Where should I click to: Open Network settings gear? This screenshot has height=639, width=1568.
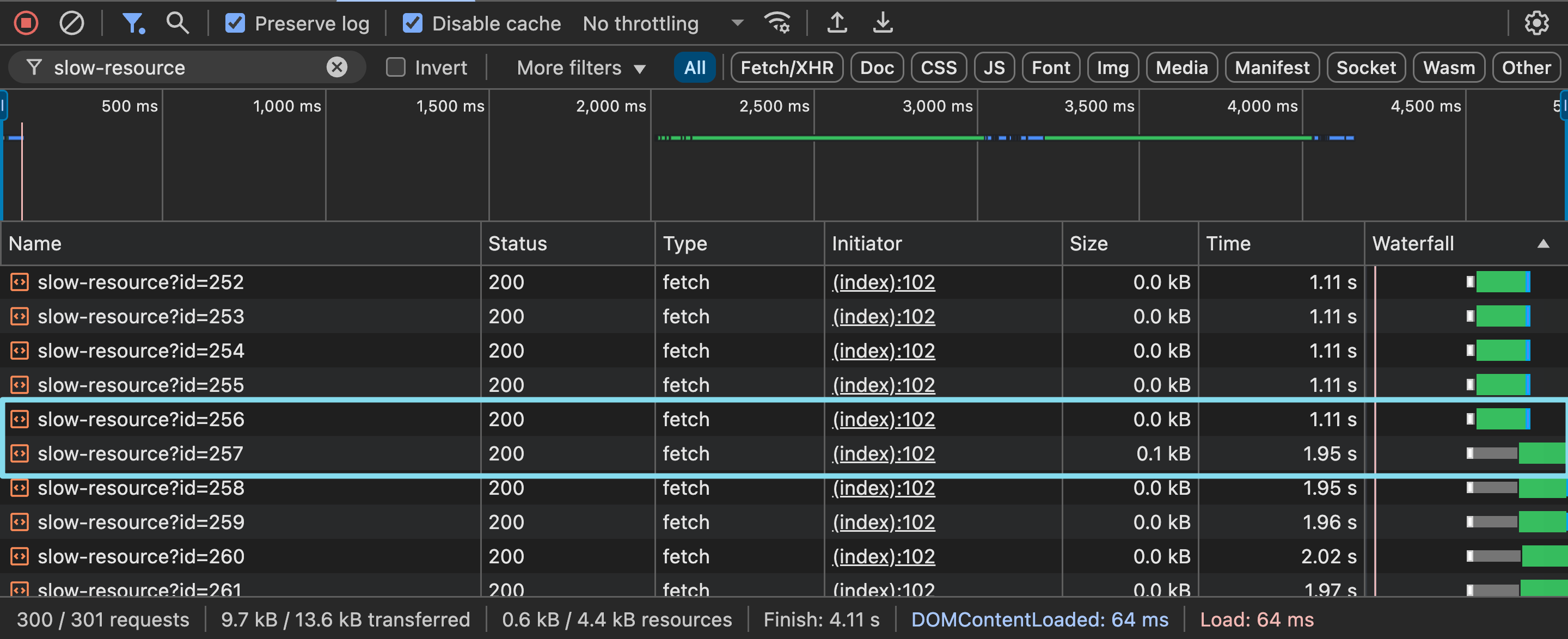1536,23
